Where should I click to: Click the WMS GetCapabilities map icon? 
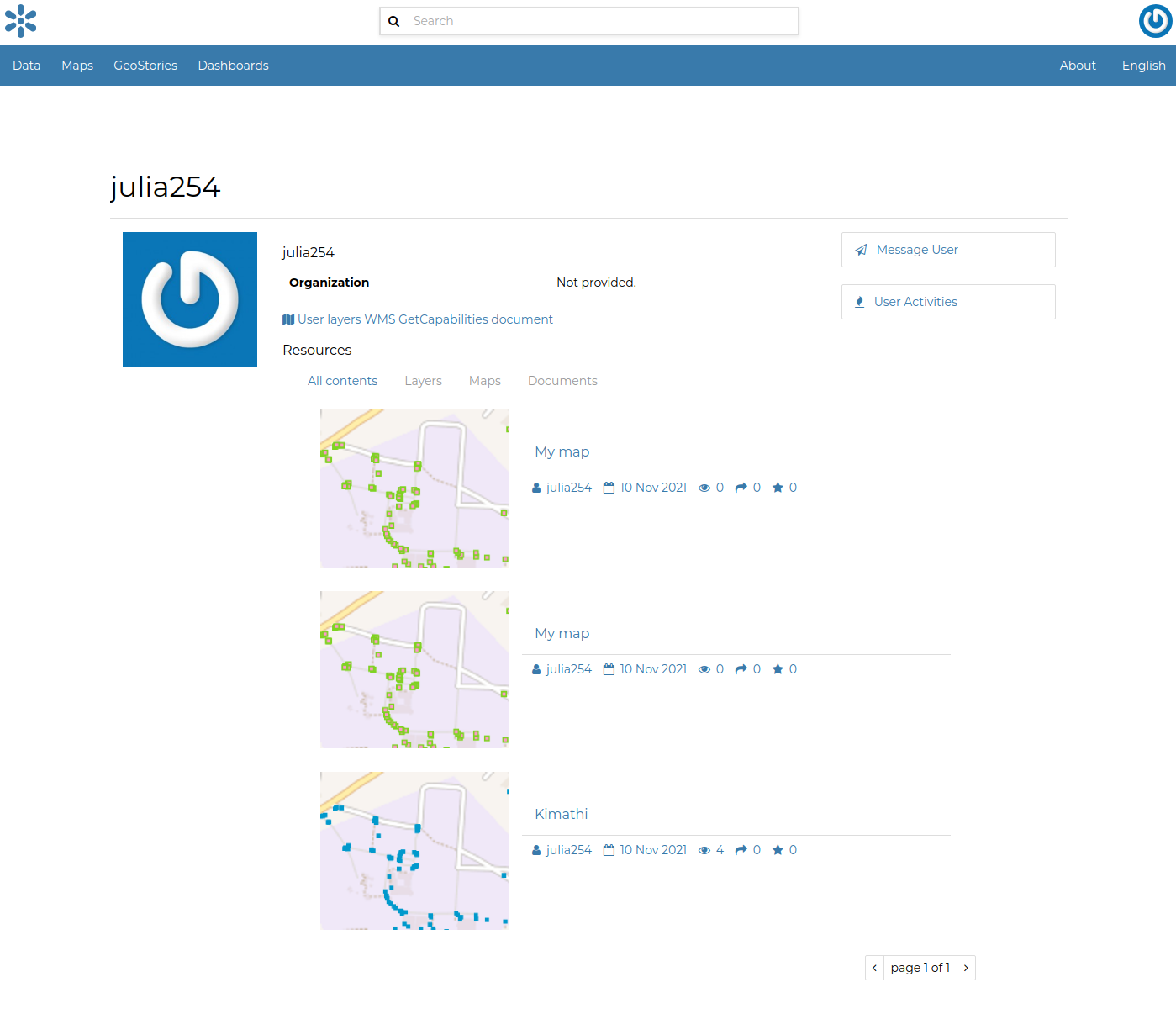coord(288,319)
